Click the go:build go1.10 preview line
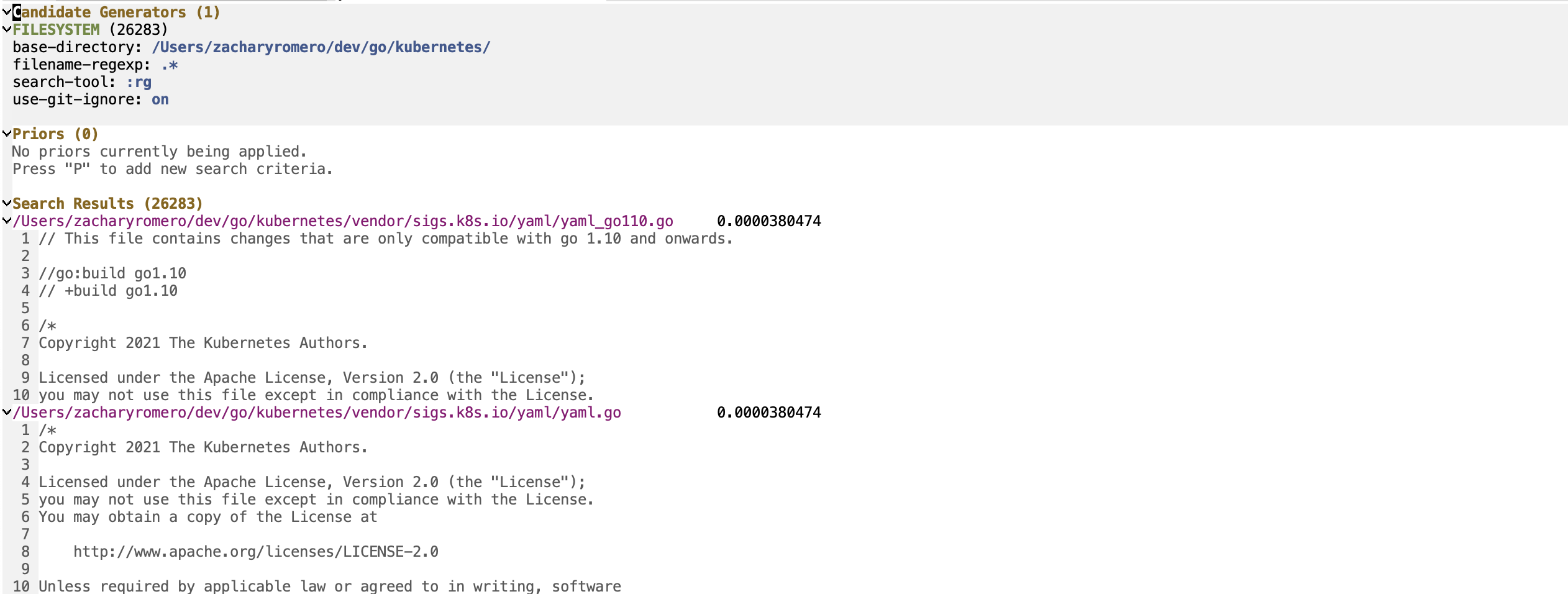This screenshot has height=594, width=1568. 112,273
